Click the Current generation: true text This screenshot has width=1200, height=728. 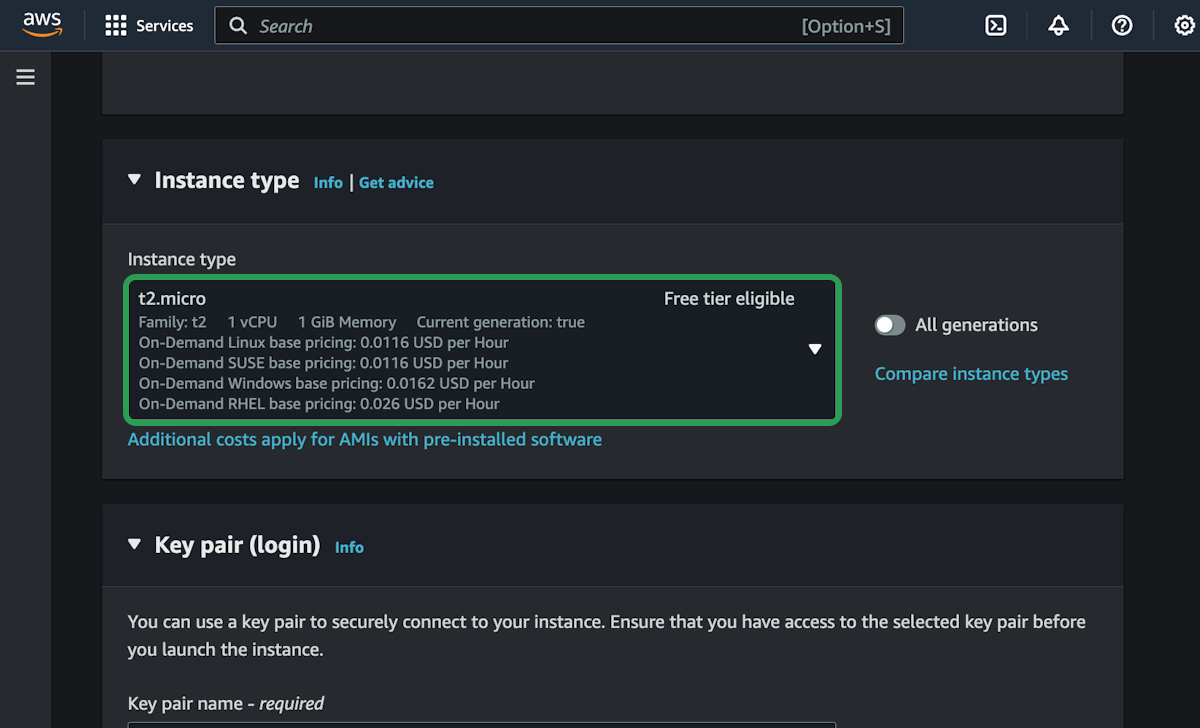point(501,322)
